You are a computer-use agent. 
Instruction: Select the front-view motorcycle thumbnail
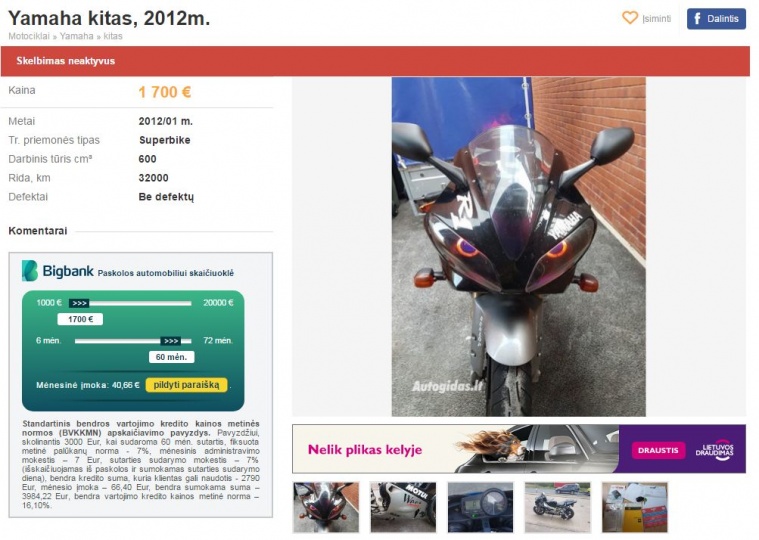(326, 508)
